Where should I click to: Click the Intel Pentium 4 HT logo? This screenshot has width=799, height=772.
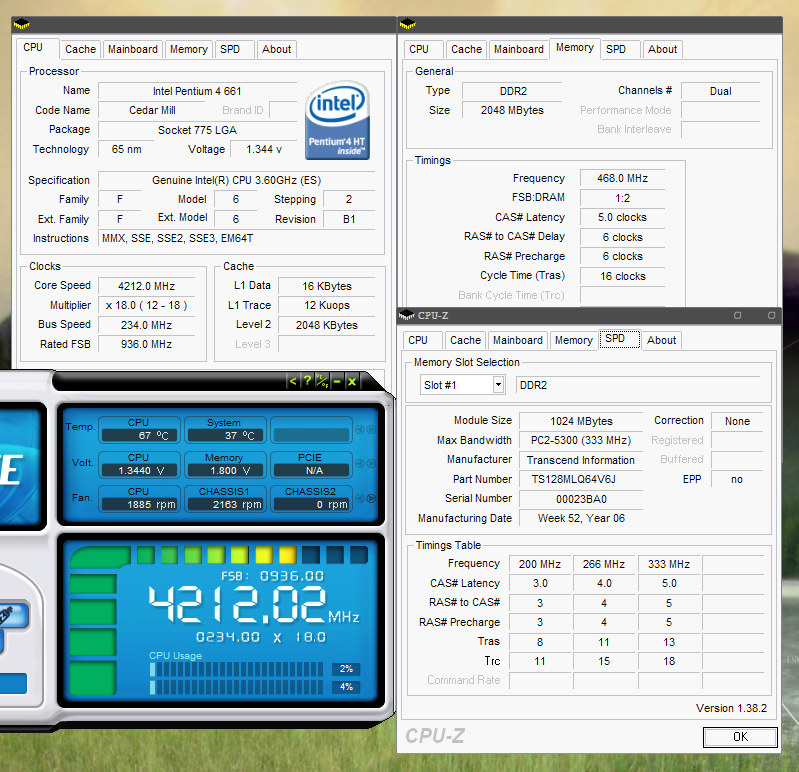(x=337, y=120)
